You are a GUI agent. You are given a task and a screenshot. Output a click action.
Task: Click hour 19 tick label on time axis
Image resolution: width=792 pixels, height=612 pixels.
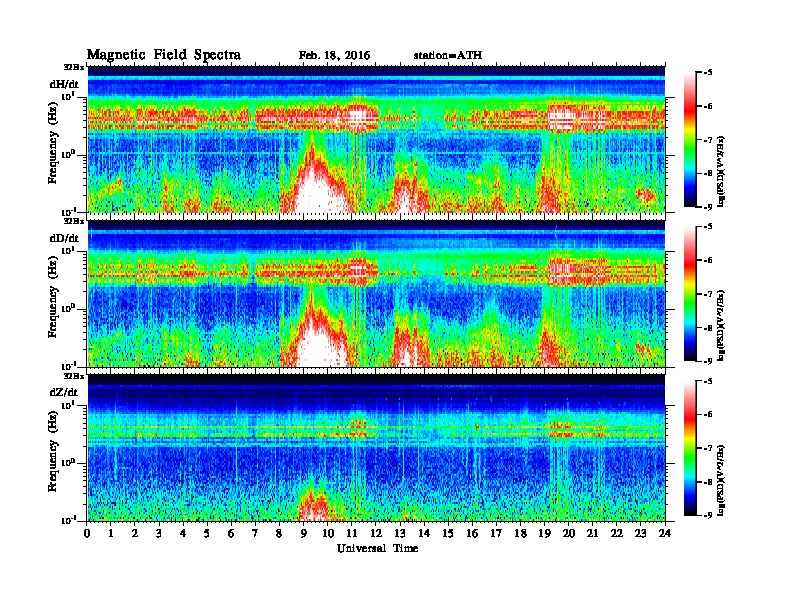point(544,533)
